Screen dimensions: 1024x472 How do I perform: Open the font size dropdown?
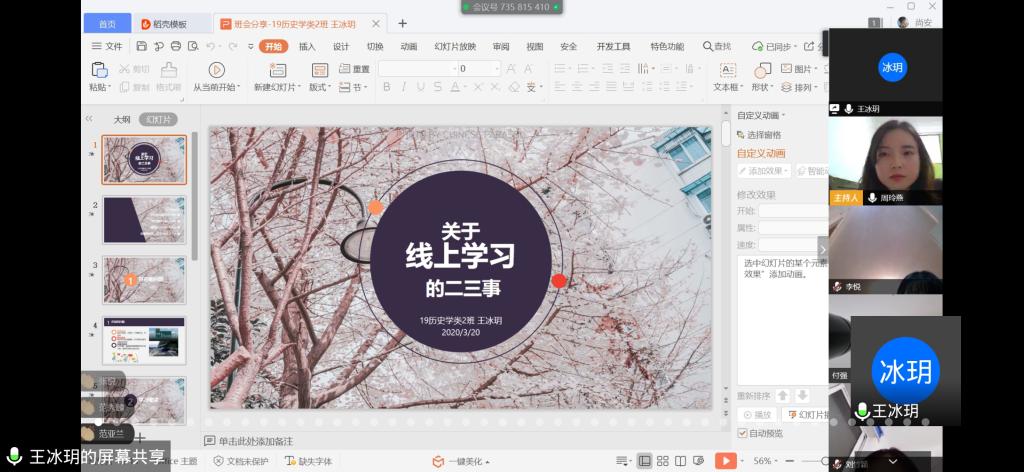click(496, 69)
